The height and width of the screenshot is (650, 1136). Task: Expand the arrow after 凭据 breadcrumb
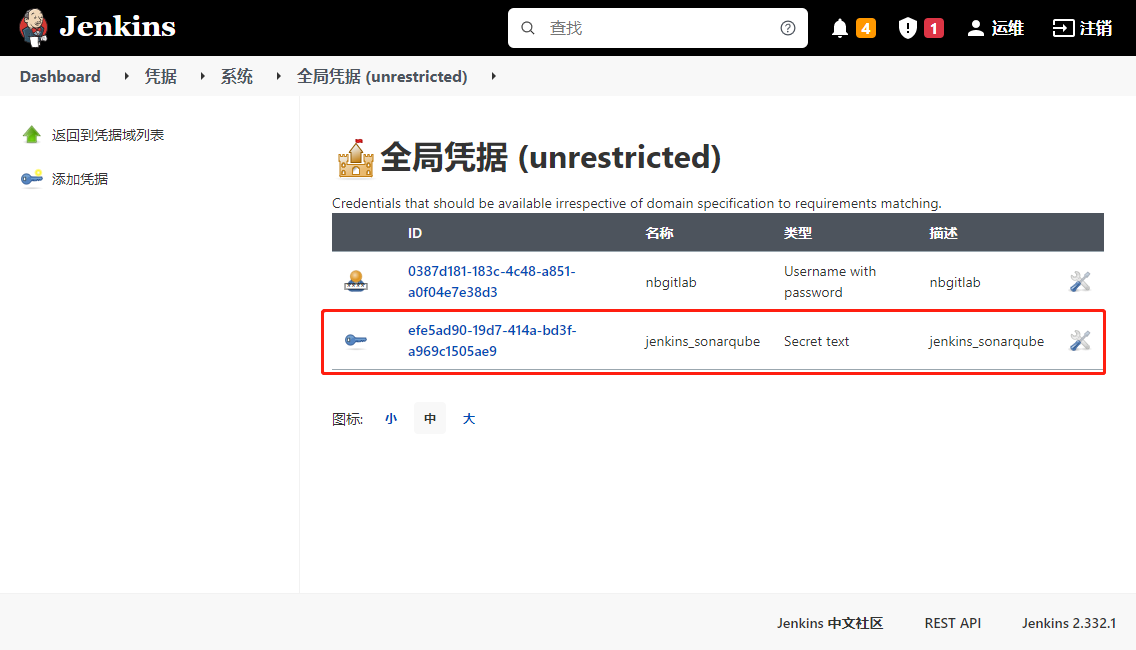click(203, 76)
